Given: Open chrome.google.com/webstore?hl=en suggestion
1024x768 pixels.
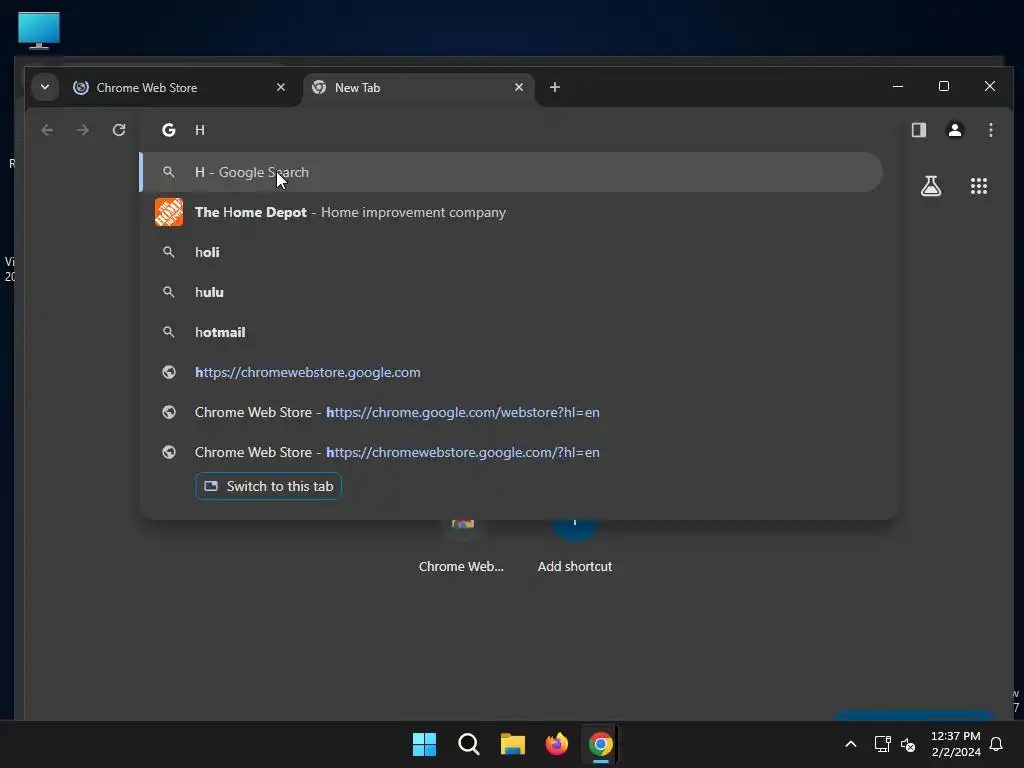Looking at the screenshot, I should point(511,412).
